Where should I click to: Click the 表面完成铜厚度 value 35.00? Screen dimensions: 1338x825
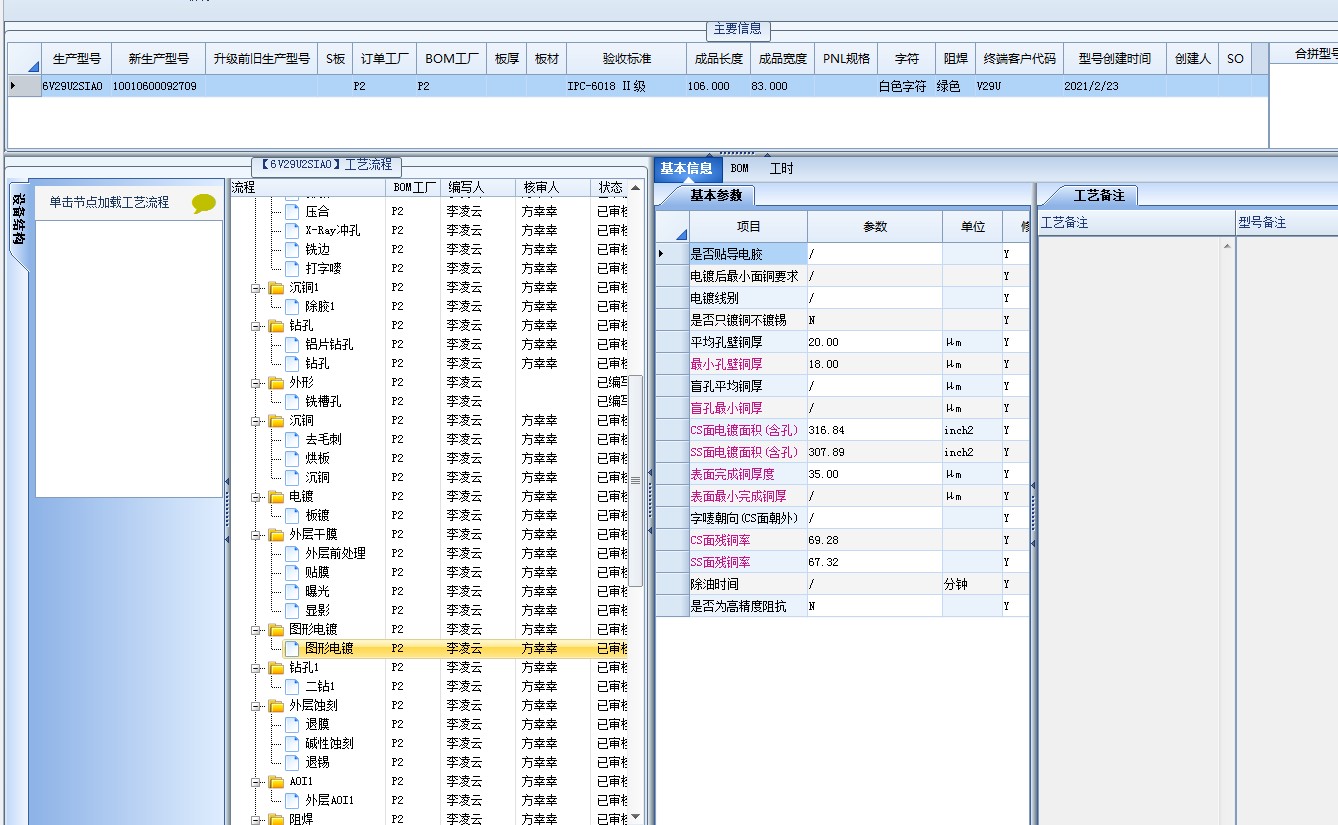click(x=874, y=474)
